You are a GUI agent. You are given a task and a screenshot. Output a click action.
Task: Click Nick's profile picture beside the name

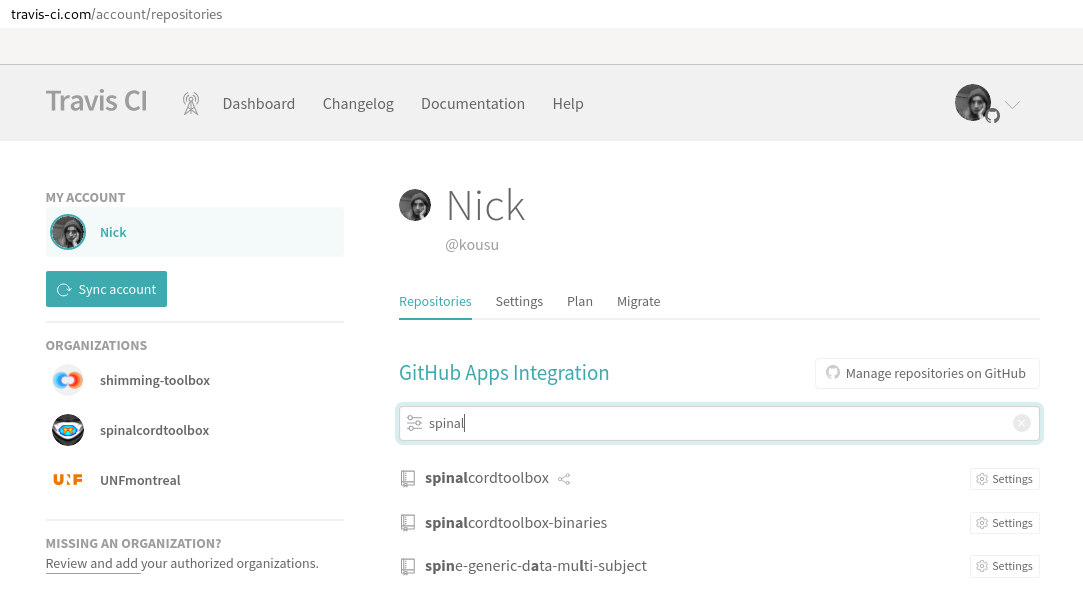[415, 205]
